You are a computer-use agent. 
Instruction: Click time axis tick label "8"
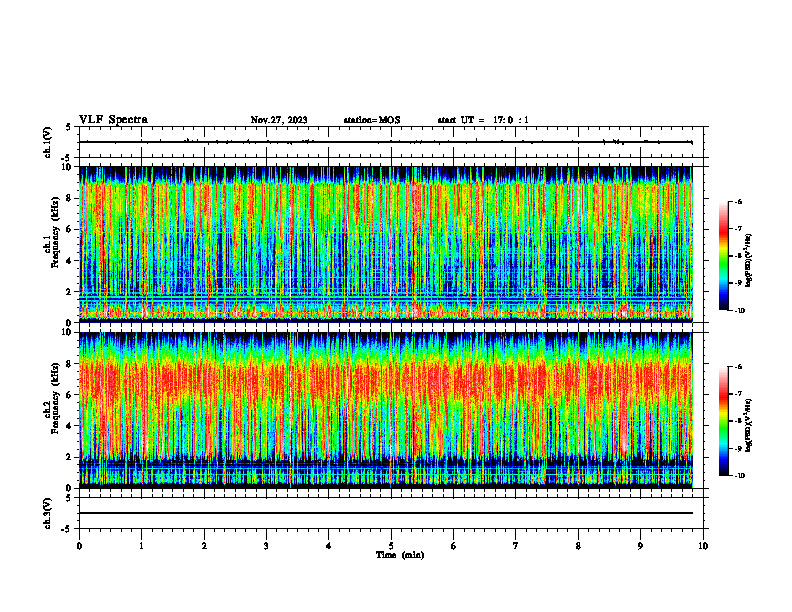click(578, 546)
